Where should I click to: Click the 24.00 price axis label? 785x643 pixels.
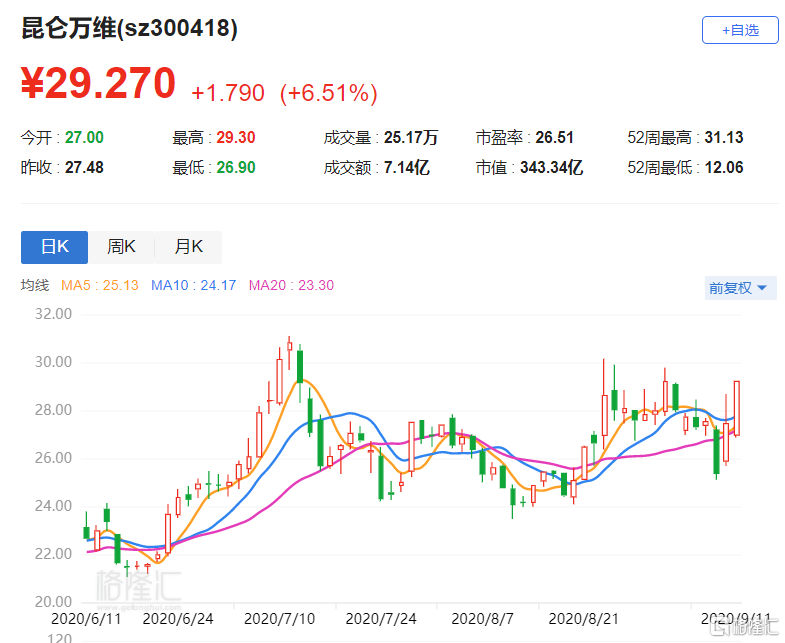coord(53,506)
